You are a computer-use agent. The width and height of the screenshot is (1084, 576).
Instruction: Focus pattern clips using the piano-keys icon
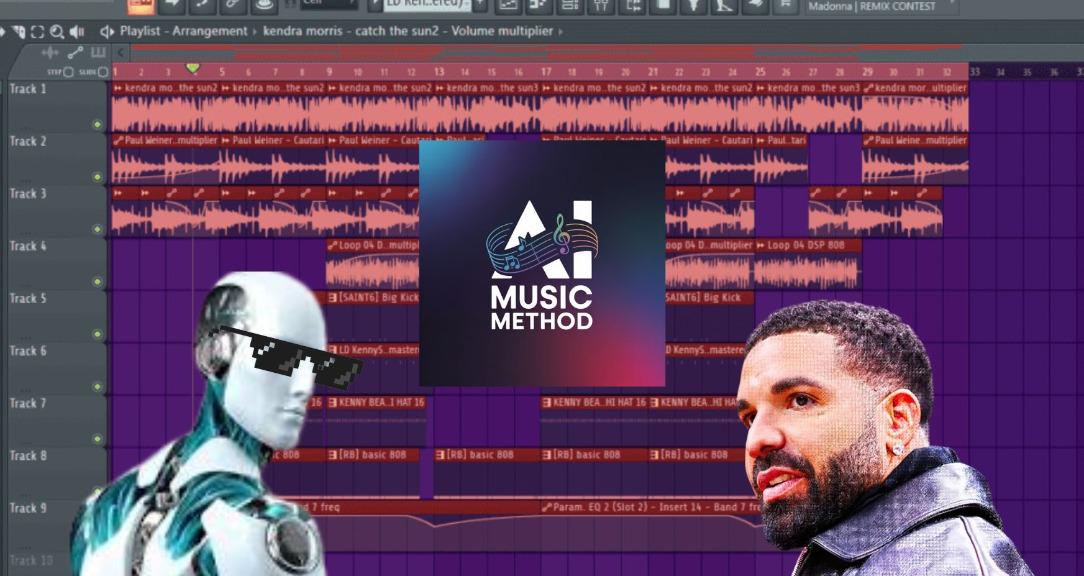point(98,53)
